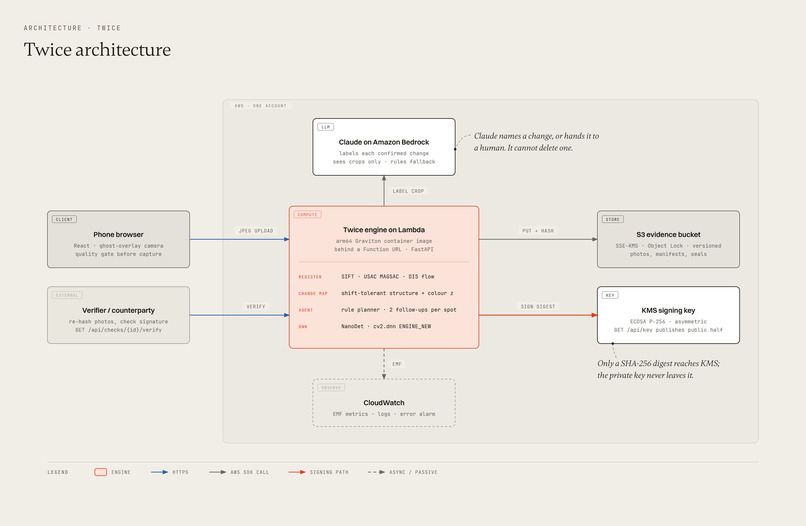The height and width of the screenshot is (526, 806).
Task: Click the 'EMF' connector label
Action: [x=397, y=364]
